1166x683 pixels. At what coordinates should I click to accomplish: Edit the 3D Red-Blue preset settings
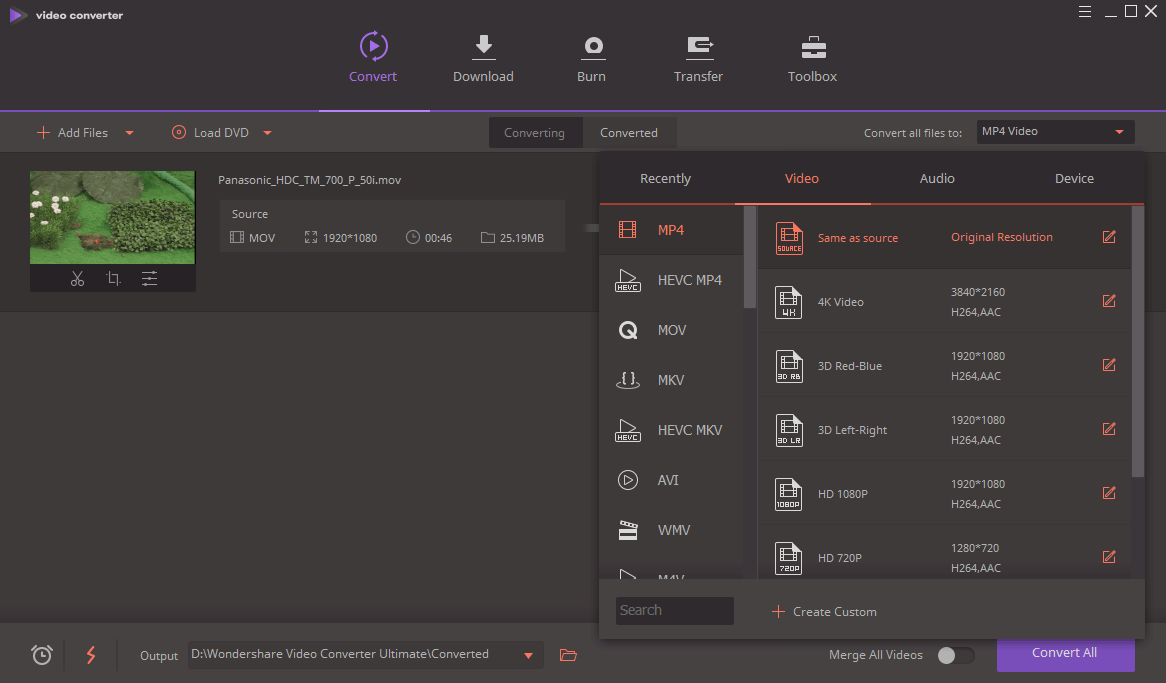point(1109,365)
